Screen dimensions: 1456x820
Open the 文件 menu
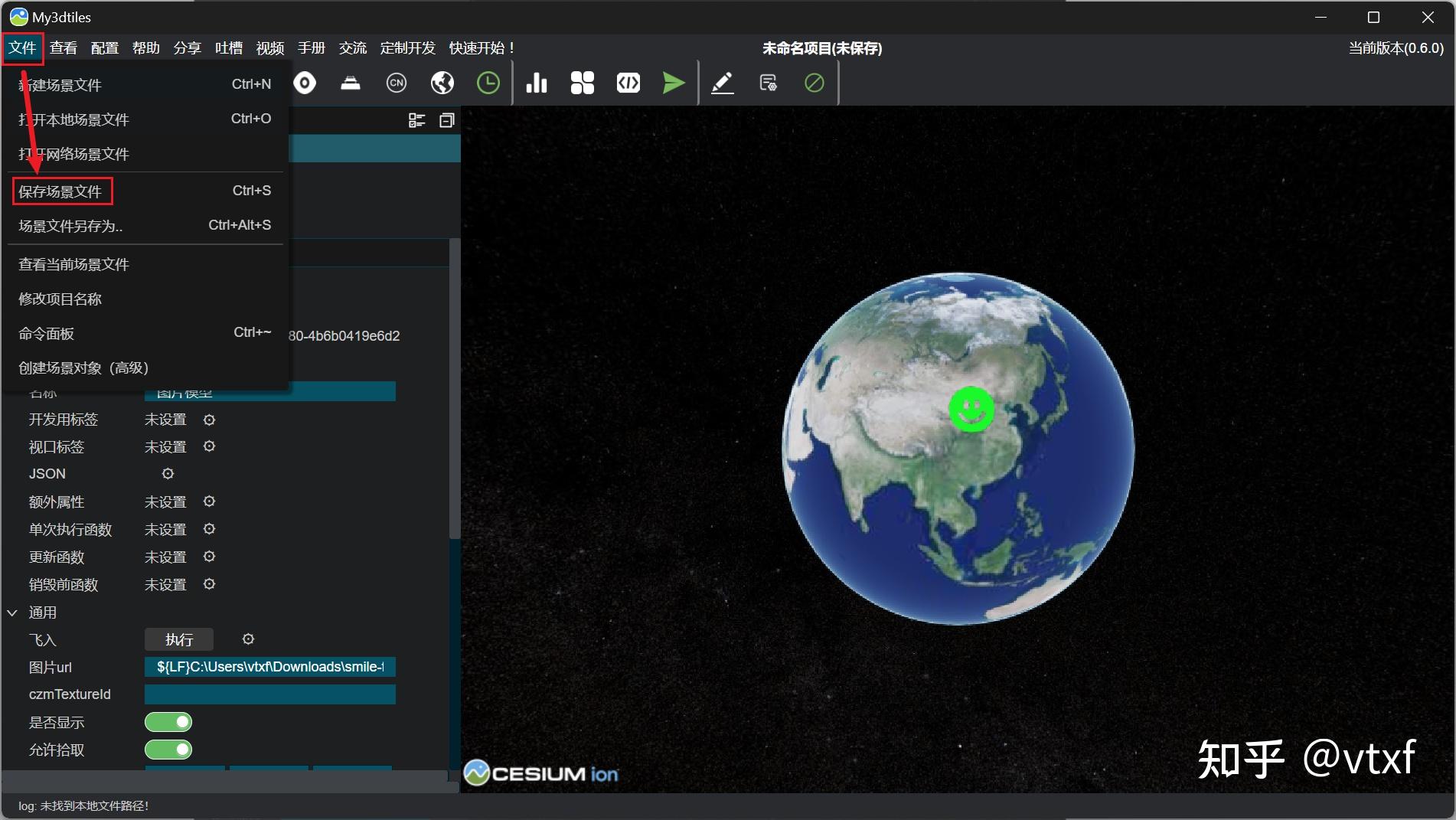pos(23,48)
